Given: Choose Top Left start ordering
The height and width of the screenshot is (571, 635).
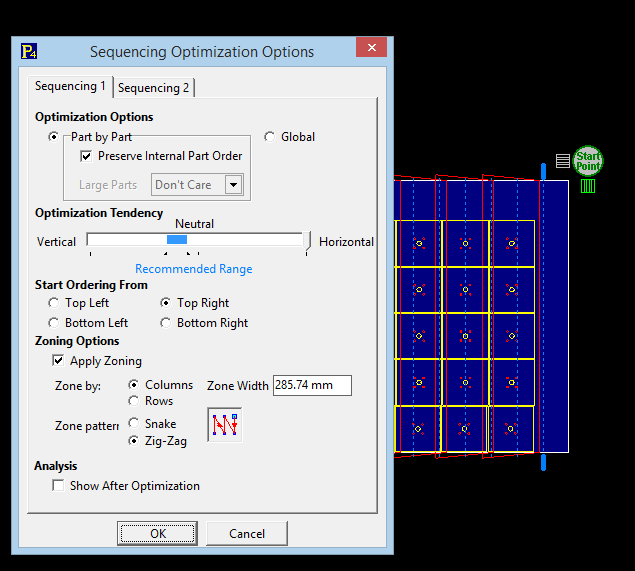Looking at the screenshot, I should pyautogui.click(x=53, y=303).
